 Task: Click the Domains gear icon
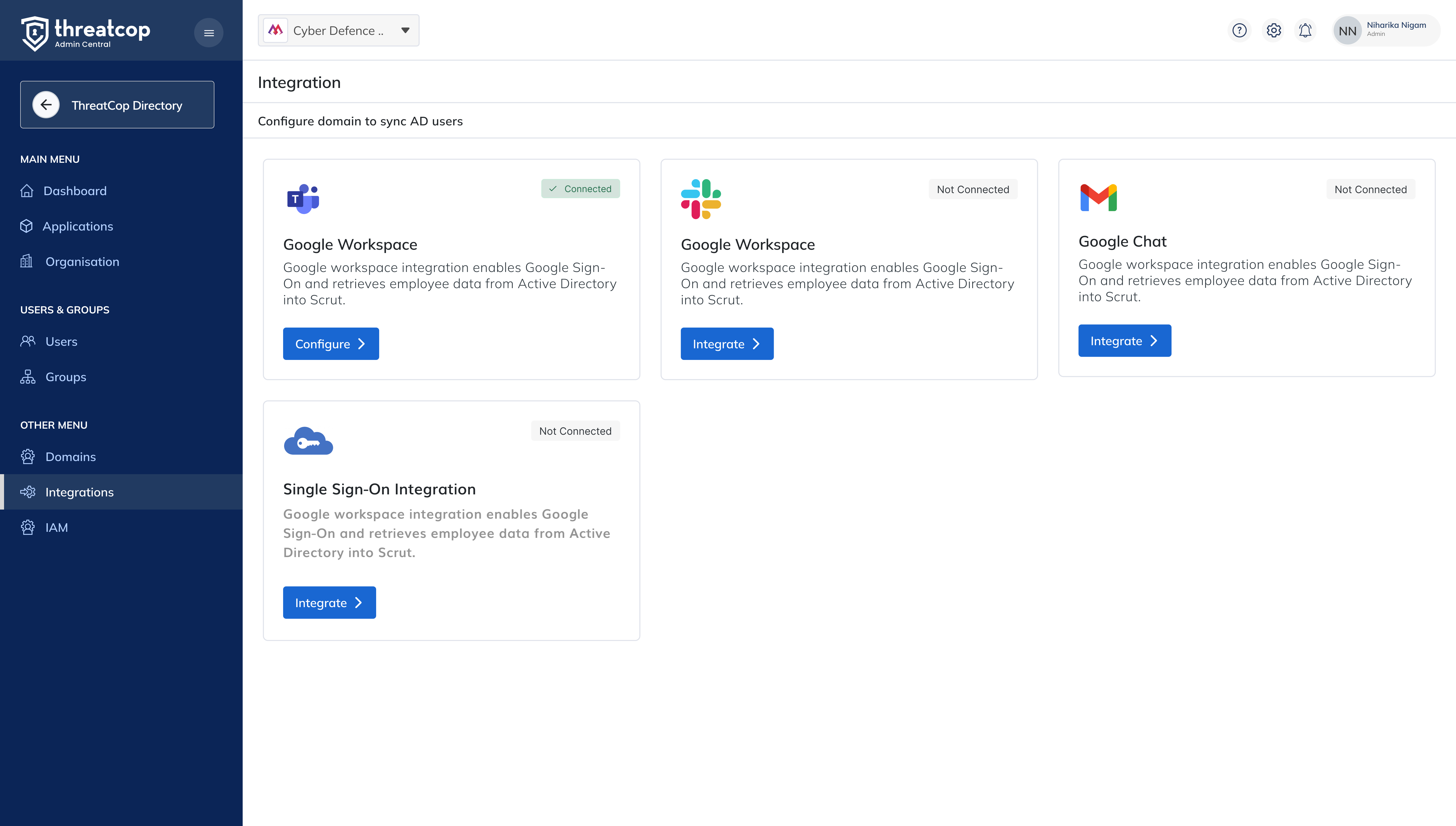pos(28,457)
